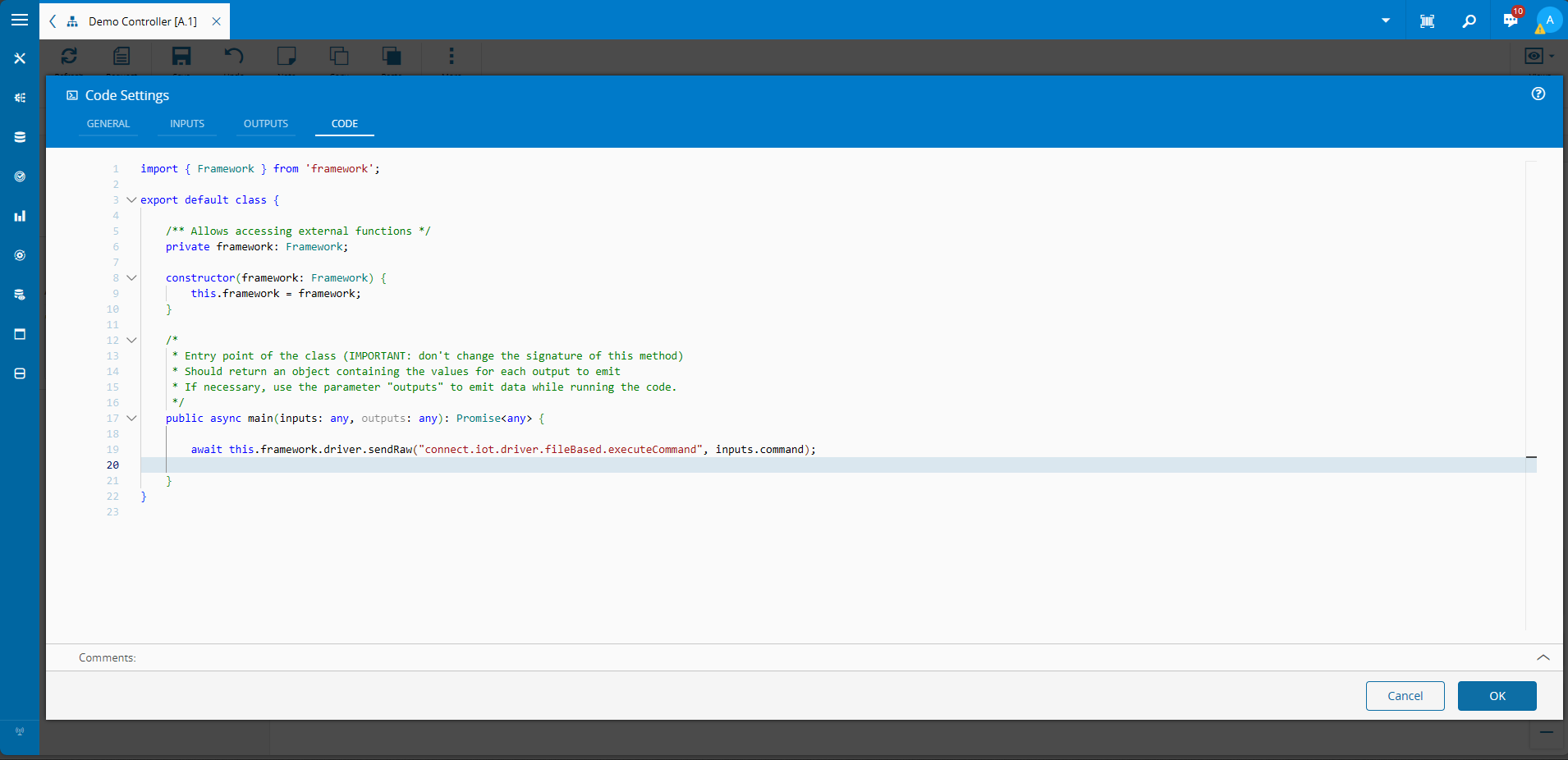Select the CODE tab
This screenshot has height=760, width=1568.
click(345, 124)
